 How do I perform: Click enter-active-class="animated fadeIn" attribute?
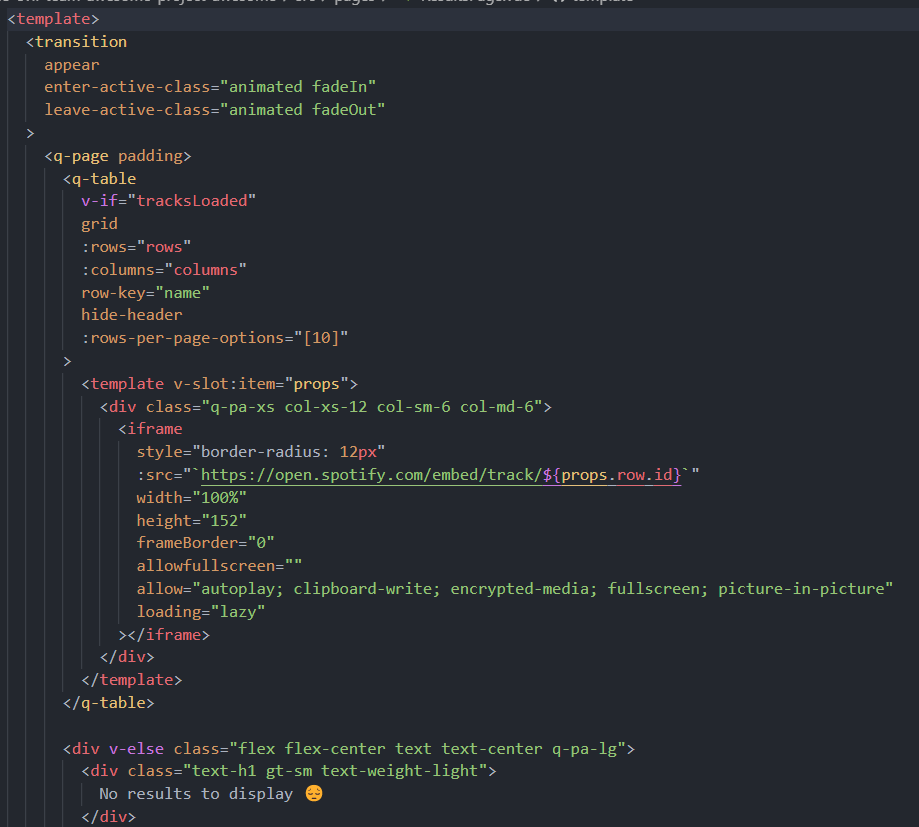coord(210,87)
